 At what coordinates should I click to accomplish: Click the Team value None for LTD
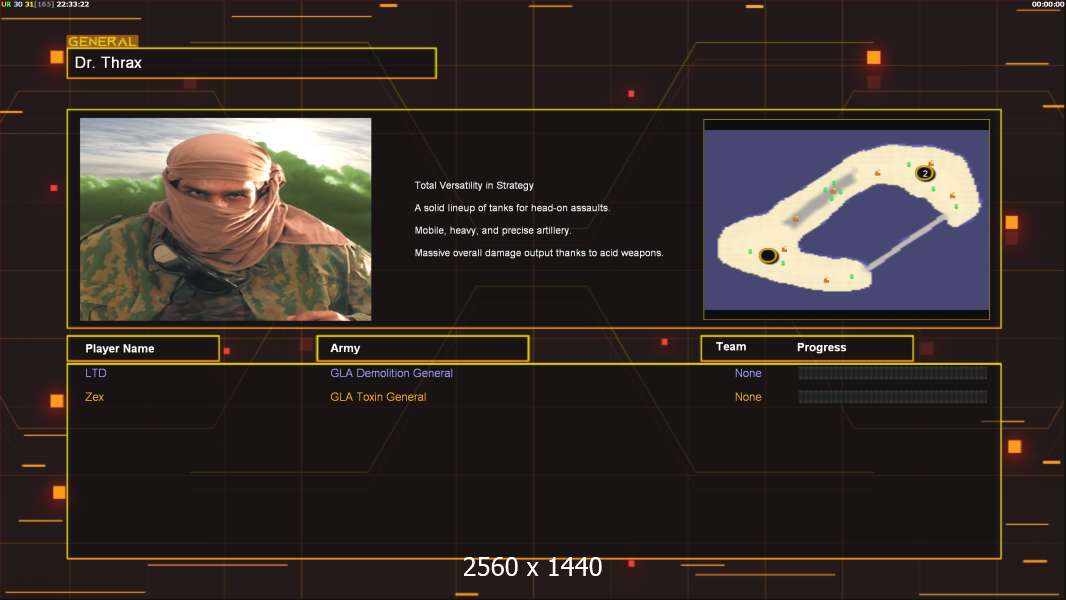[x=748, y=373]
